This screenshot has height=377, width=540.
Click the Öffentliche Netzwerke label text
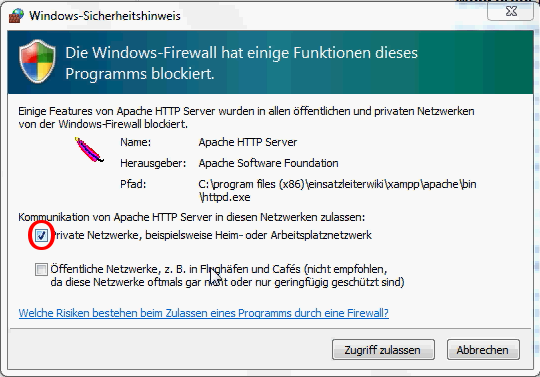[x=227, y=275]
